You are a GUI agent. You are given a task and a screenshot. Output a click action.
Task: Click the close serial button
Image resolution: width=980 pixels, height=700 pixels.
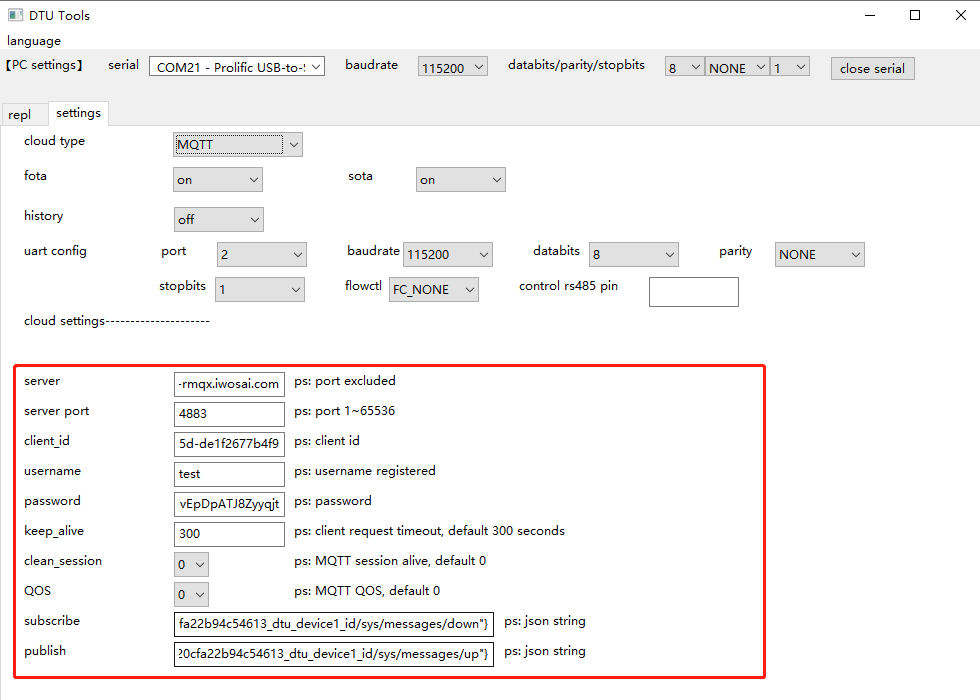(x=871, y=68)
